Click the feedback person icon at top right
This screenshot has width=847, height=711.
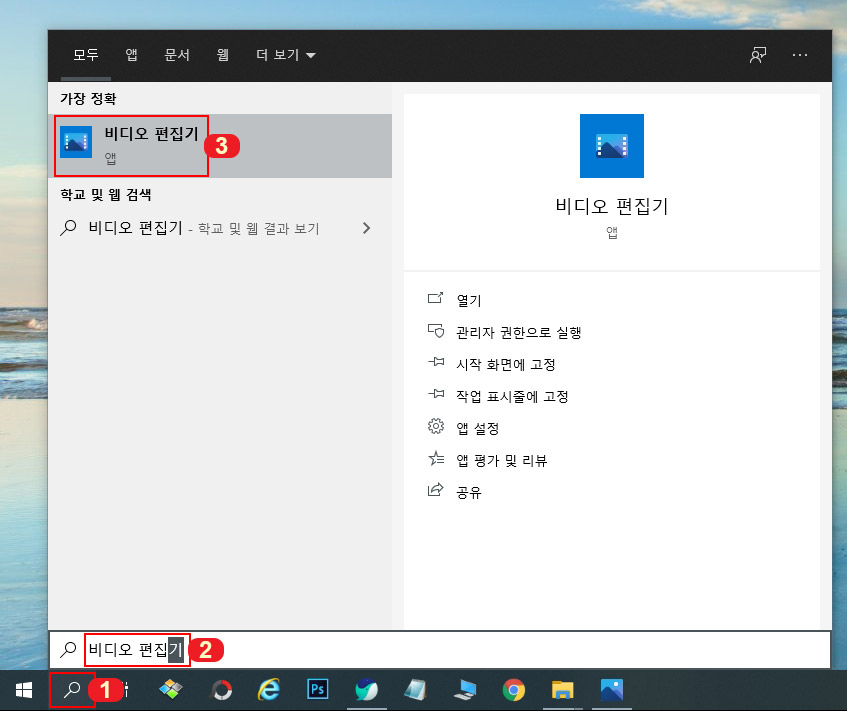click(757, 55)
